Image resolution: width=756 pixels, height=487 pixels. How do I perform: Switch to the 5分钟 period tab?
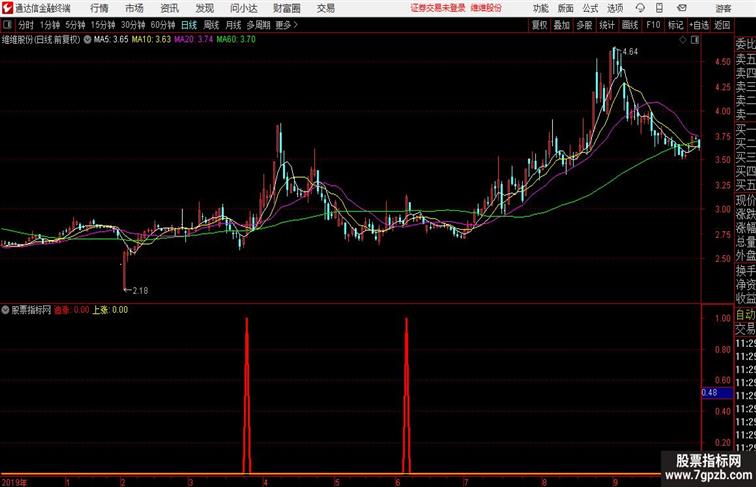pyautogui.click(x=75, y=25)
